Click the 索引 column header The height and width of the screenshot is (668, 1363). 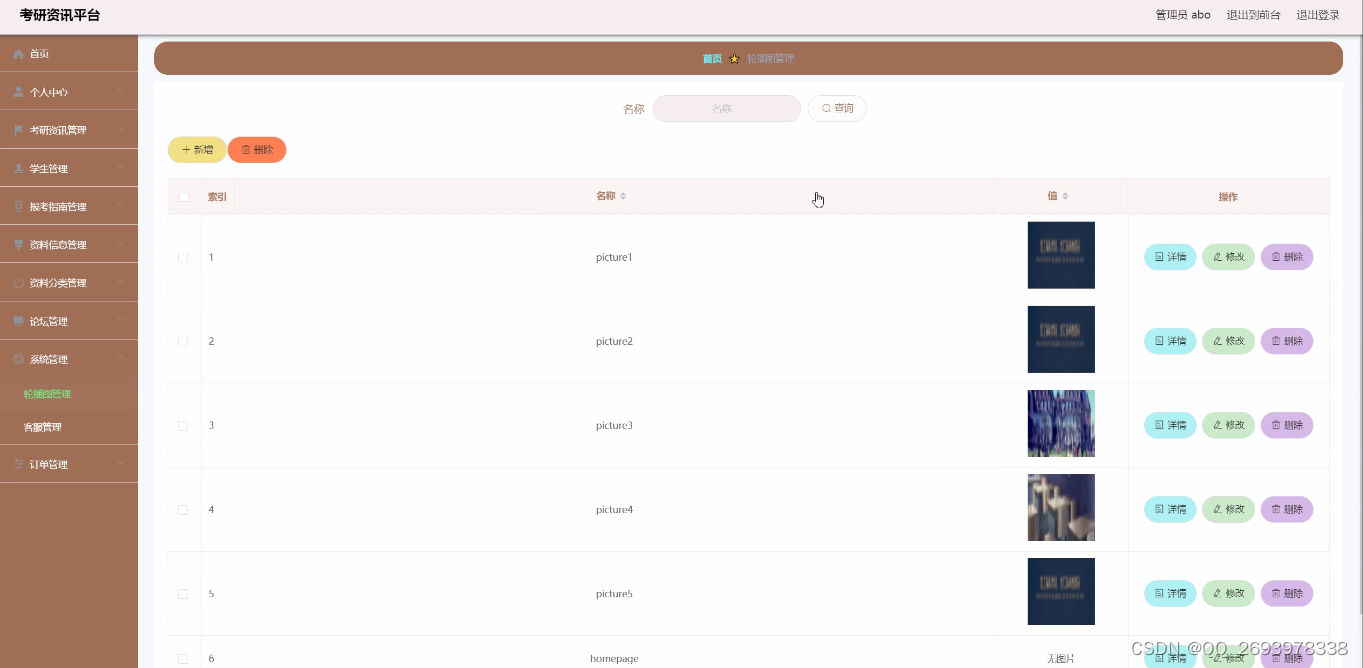(x=217, y=197)
